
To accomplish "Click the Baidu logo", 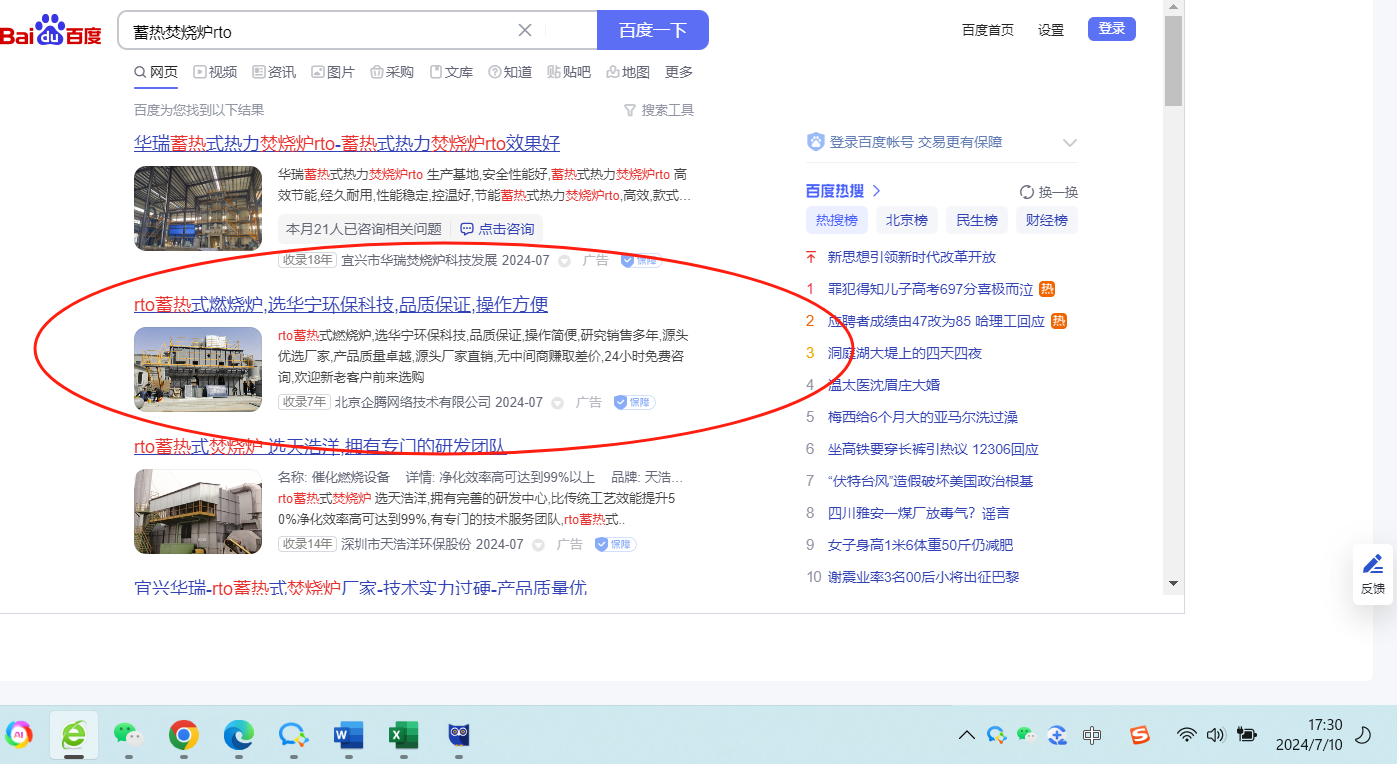I will 50,31.
